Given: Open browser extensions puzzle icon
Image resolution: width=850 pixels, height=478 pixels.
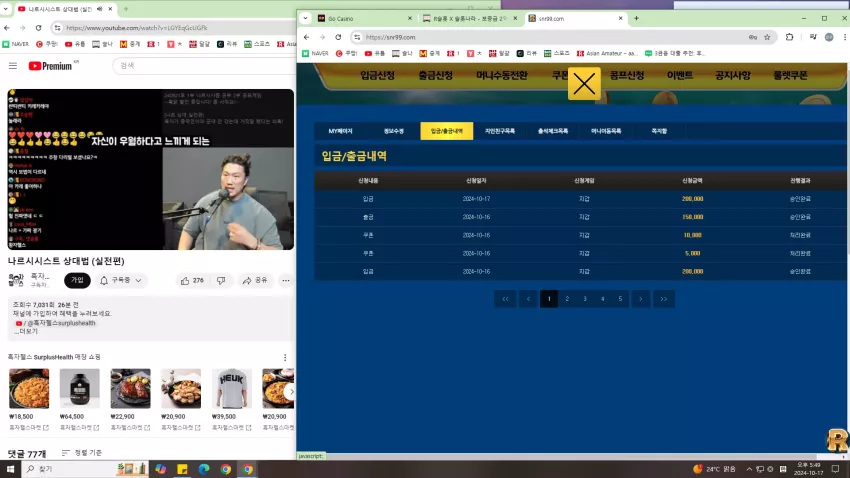Looking at the screenshot, I should pyautogui.click(x=789, y=37).
